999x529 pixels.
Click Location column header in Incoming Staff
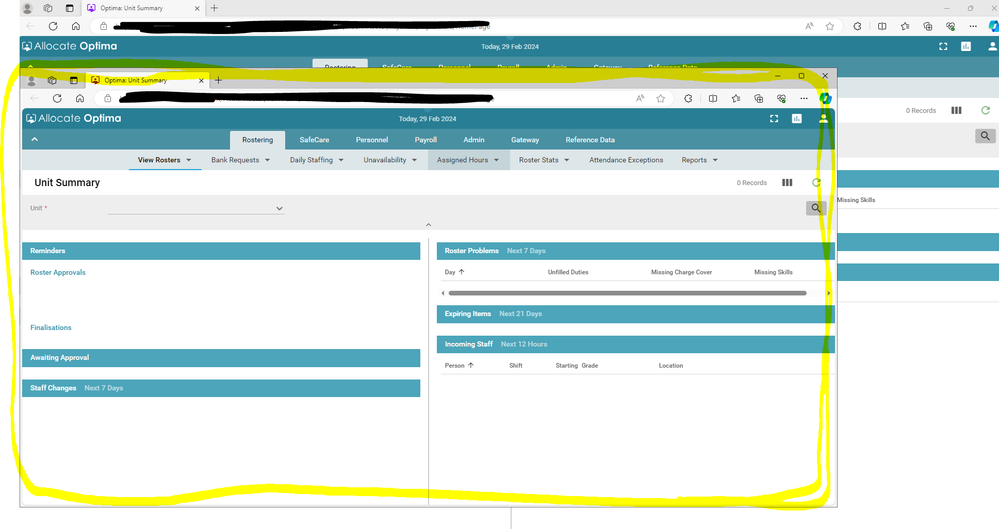coord(671,366)
